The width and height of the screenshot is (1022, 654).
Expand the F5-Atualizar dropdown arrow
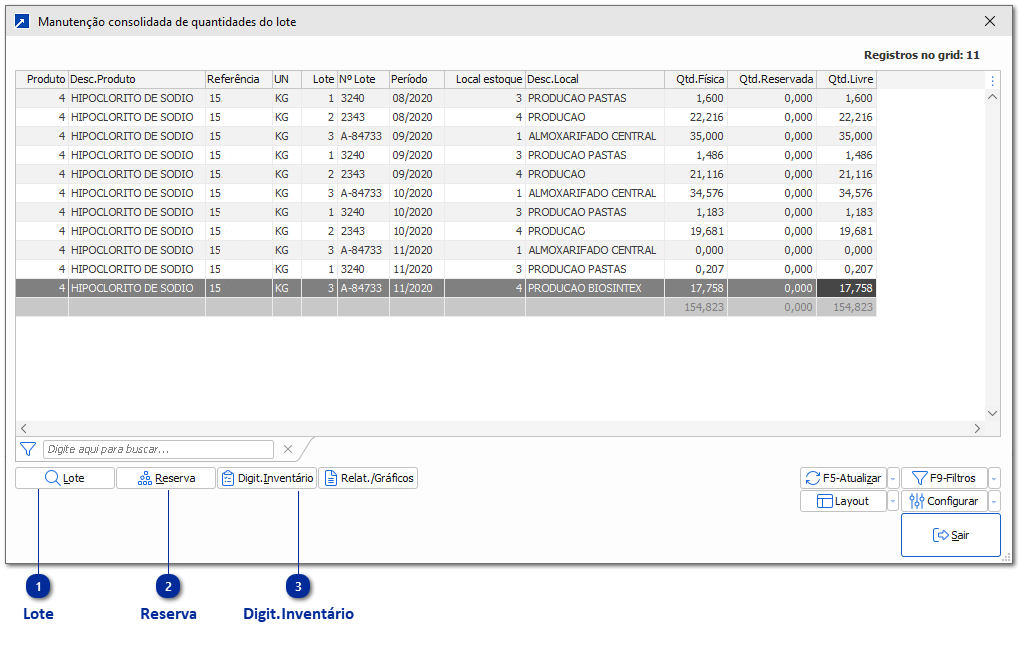pos(893,478)
